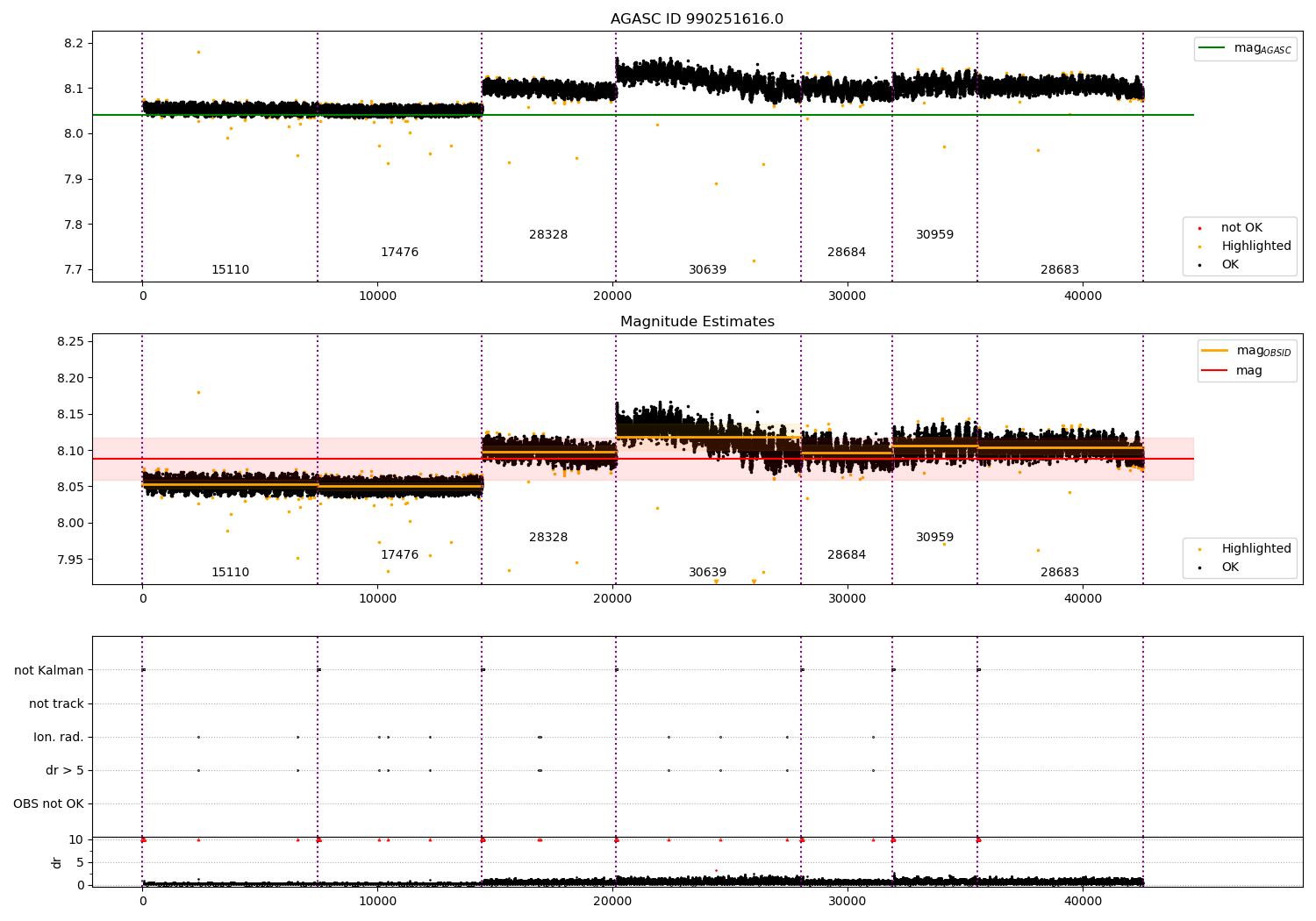1316x921 pixels.
Task: Click x-axis tick 10000 in bottom flags plot
Action: pos(377,902)
